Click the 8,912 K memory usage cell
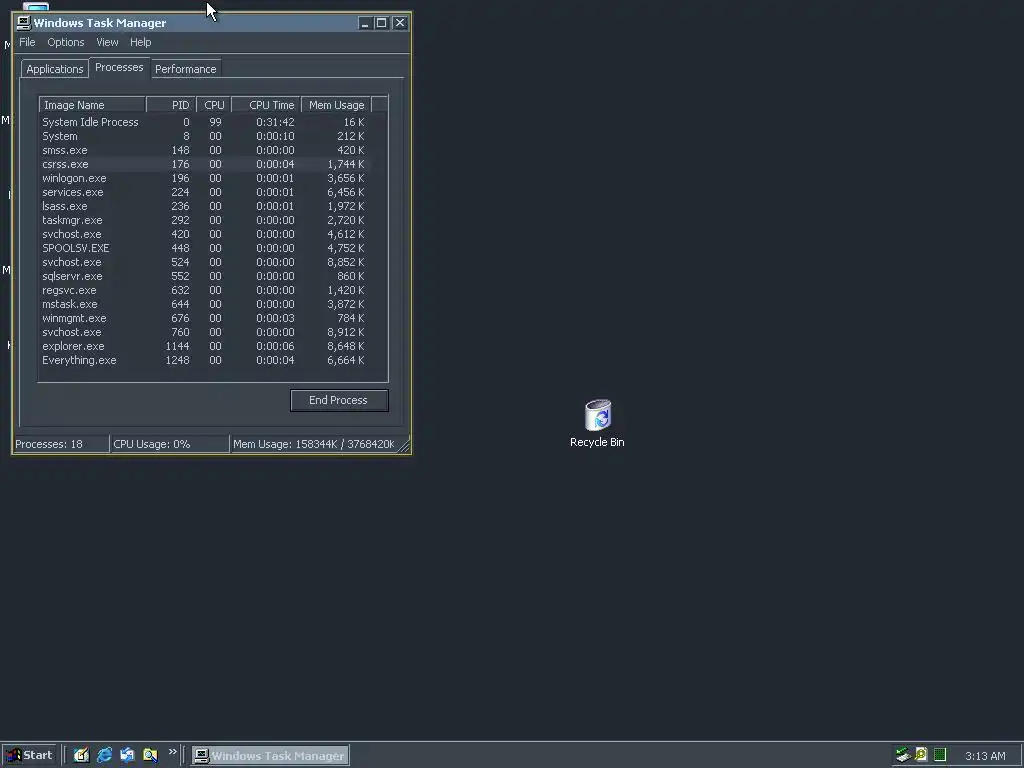This screenshot has height=768, width=1024. click(x=345, y=332)
